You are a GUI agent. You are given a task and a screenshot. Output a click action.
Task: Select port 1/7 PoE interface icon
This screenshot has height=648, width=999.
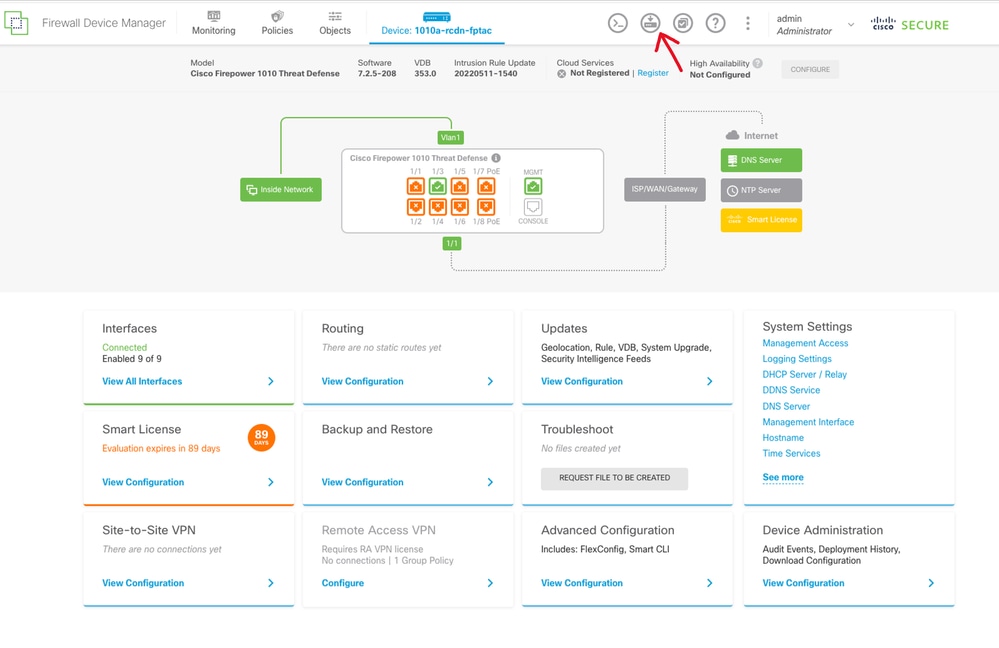click(486, 187)
